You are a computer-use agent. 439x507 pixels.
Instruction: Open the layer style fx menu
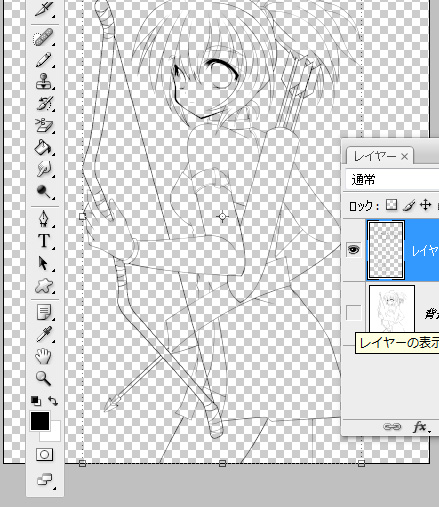420,426
